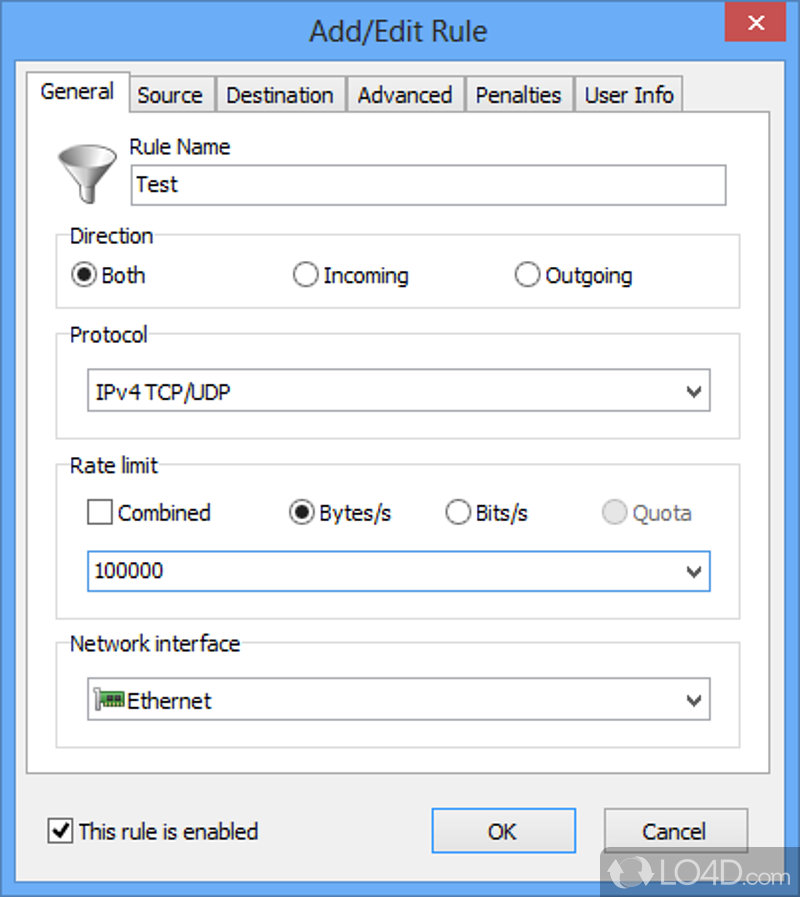This screenshot has width=800, height=897.
Task: Click the Ethernet network card icon
Action: [x=108, y=700]
